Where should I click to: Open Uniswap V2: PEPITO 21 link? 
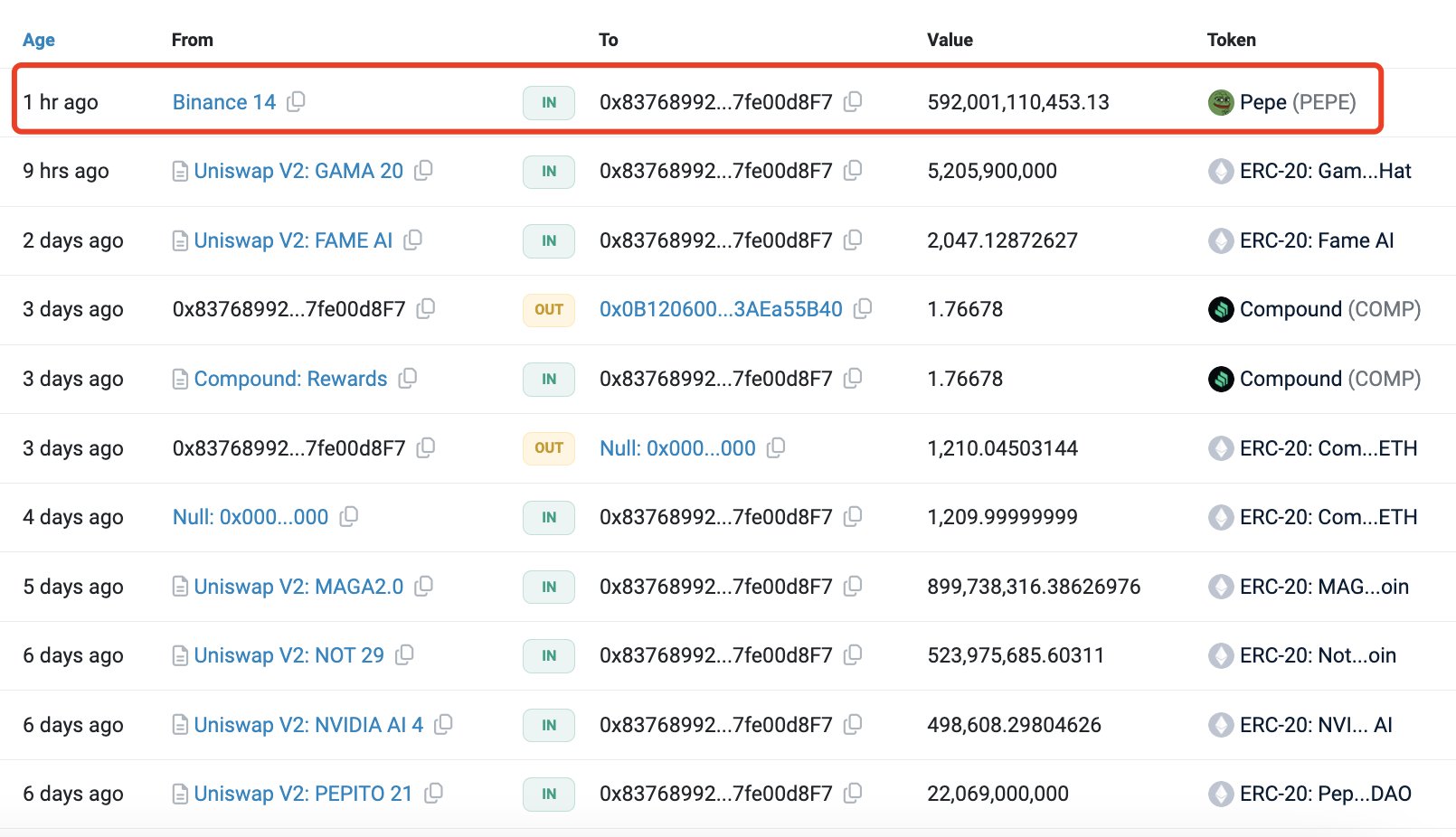[303, 794]
